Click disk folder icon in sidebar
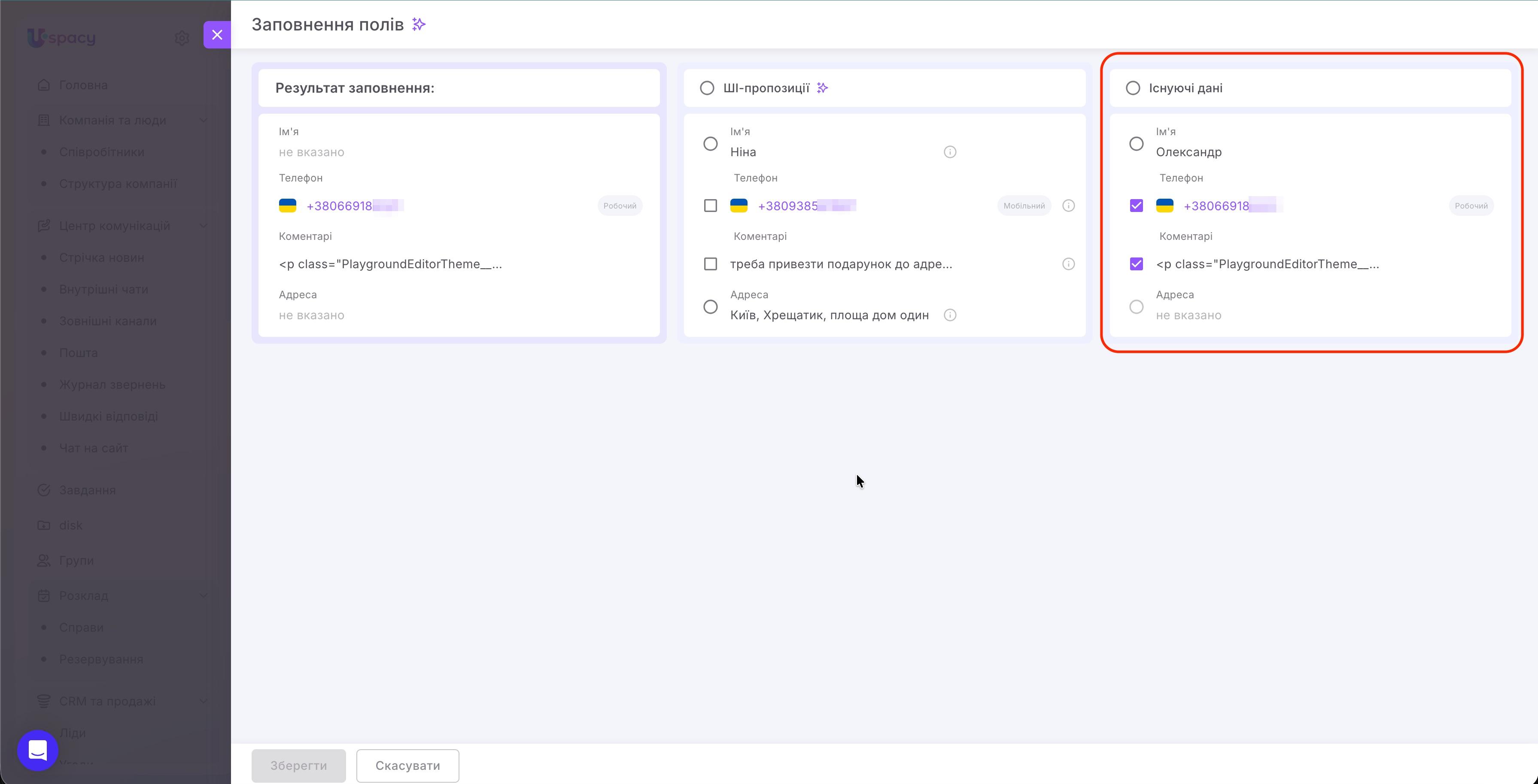Screen dimensions: 1538x784 click(44, 525)
